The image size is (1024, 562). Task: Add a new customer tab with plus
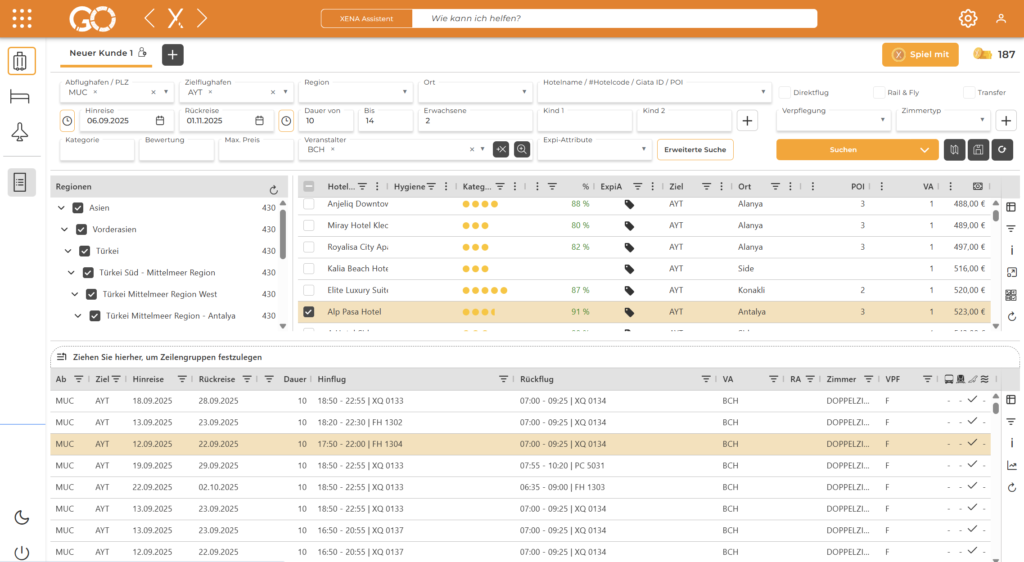(172, 55)
